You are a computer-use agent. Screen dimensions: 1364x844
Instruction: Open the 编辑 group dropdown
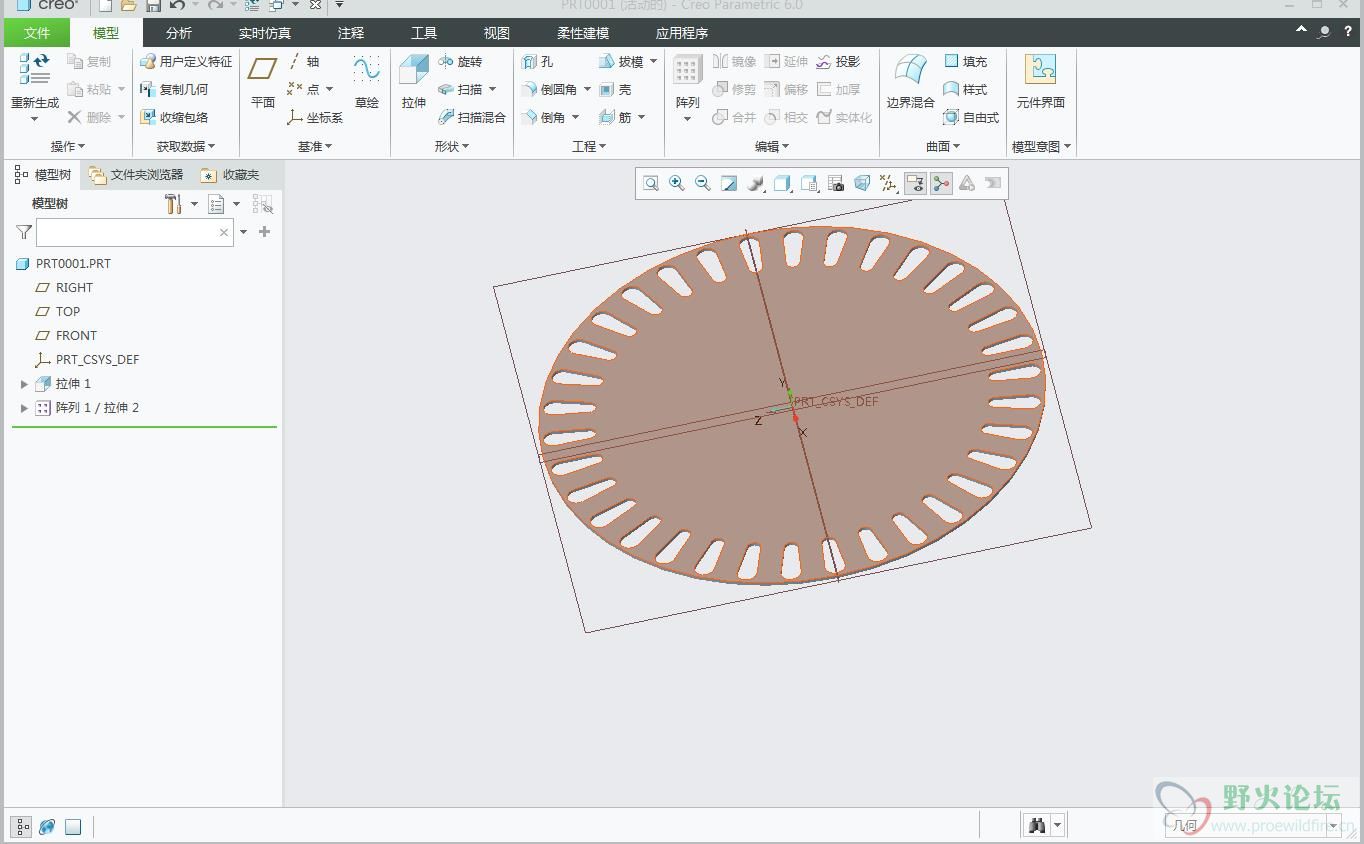click(x=772, y=146)
